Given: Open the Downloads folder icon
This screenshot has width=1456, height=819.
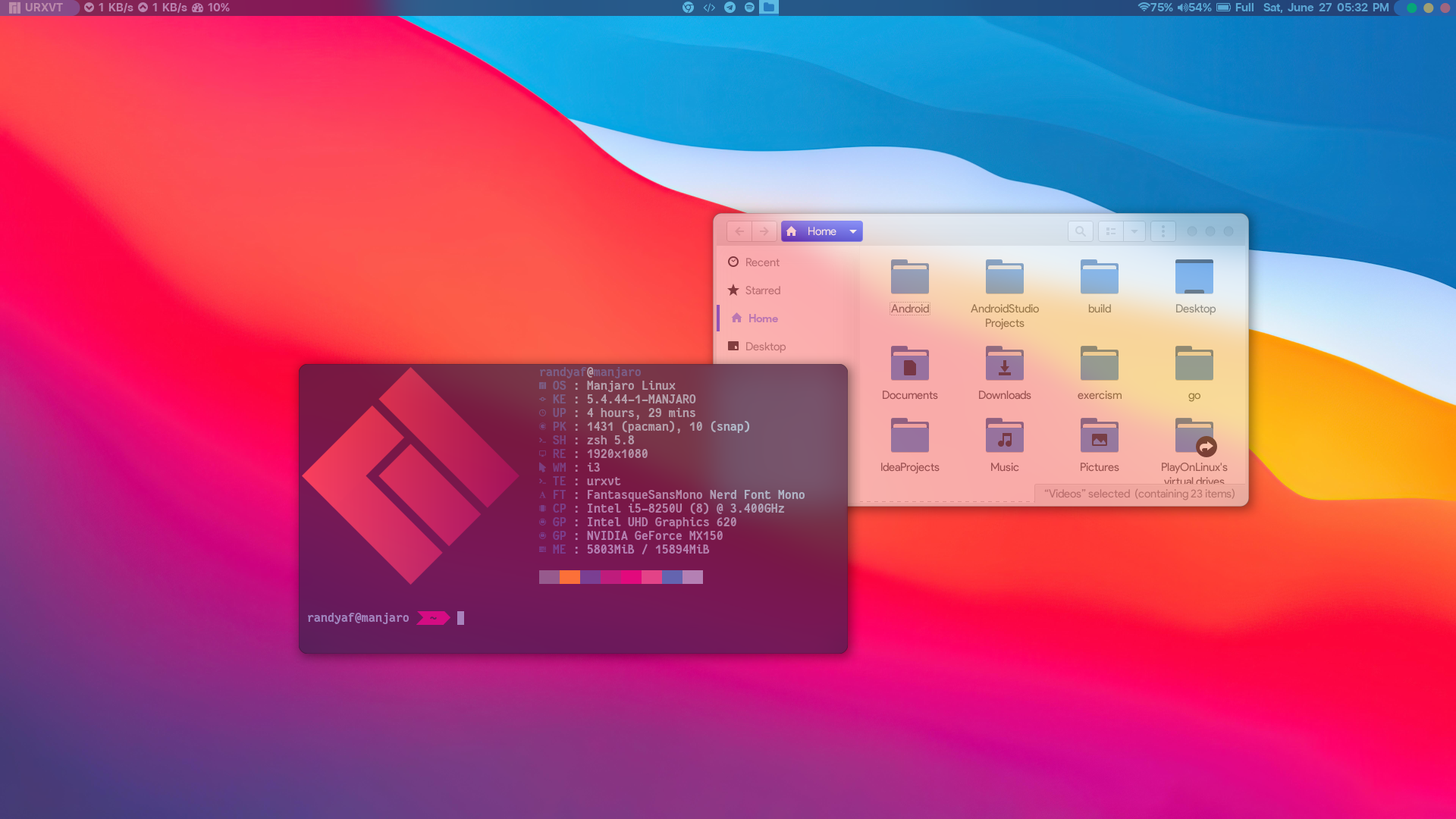Looking at the screenshot, I should (x=1004, y=365).
